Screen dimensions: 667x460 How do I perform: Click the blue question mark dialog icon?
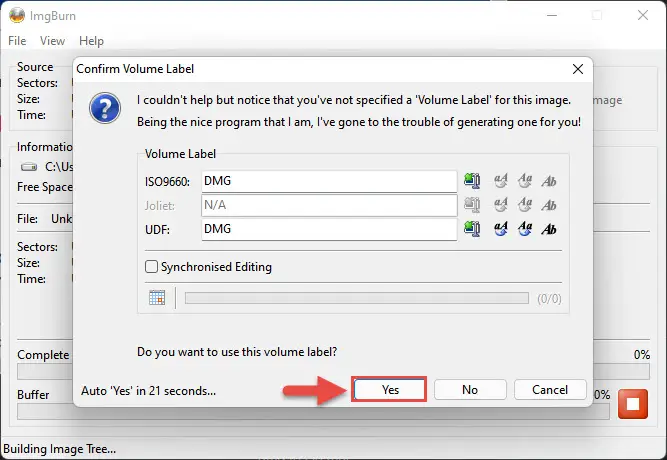click(105, 108)
